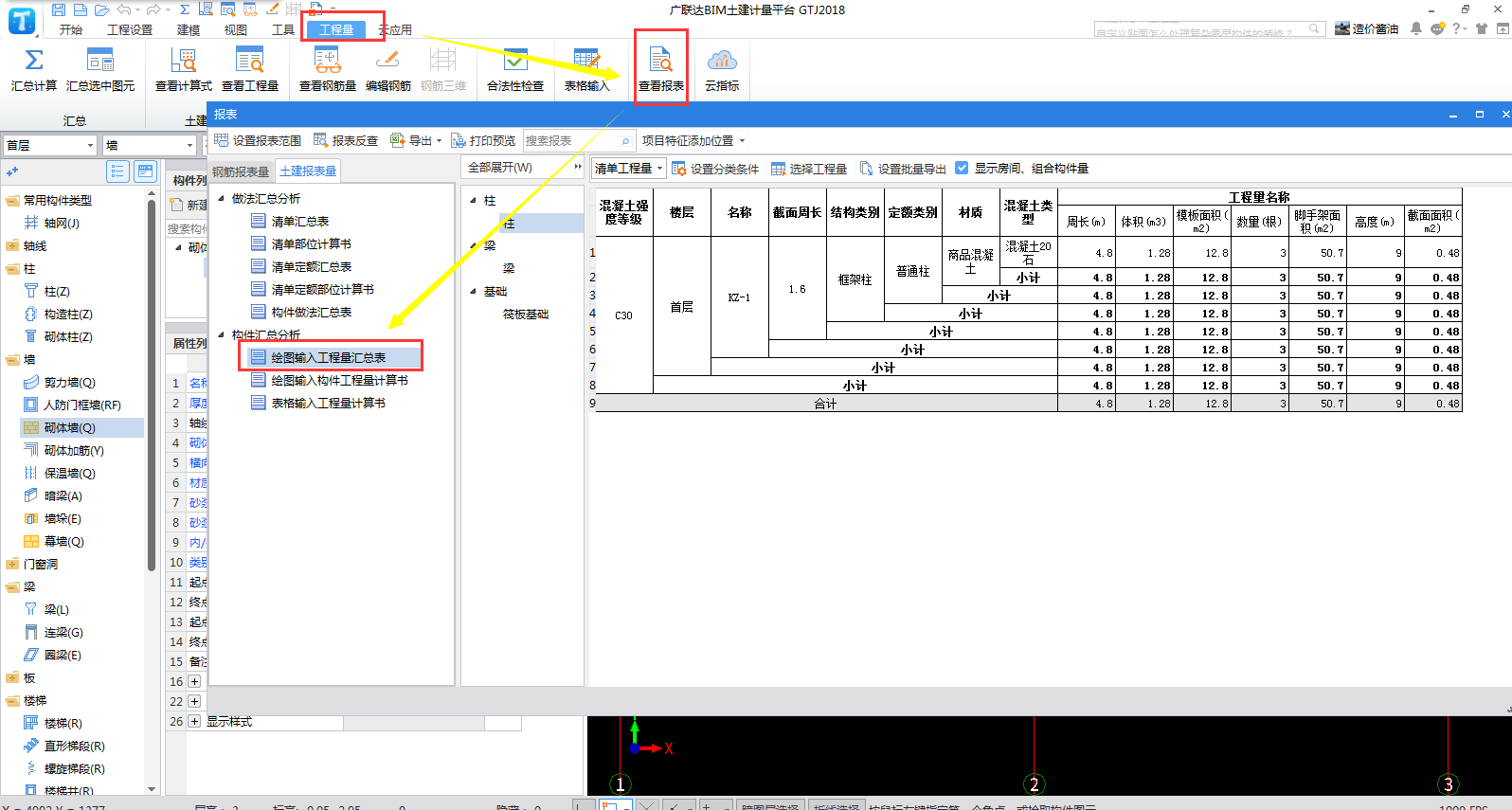
Task: Open the 视图 ribbon tab
Action: [235, 29]
